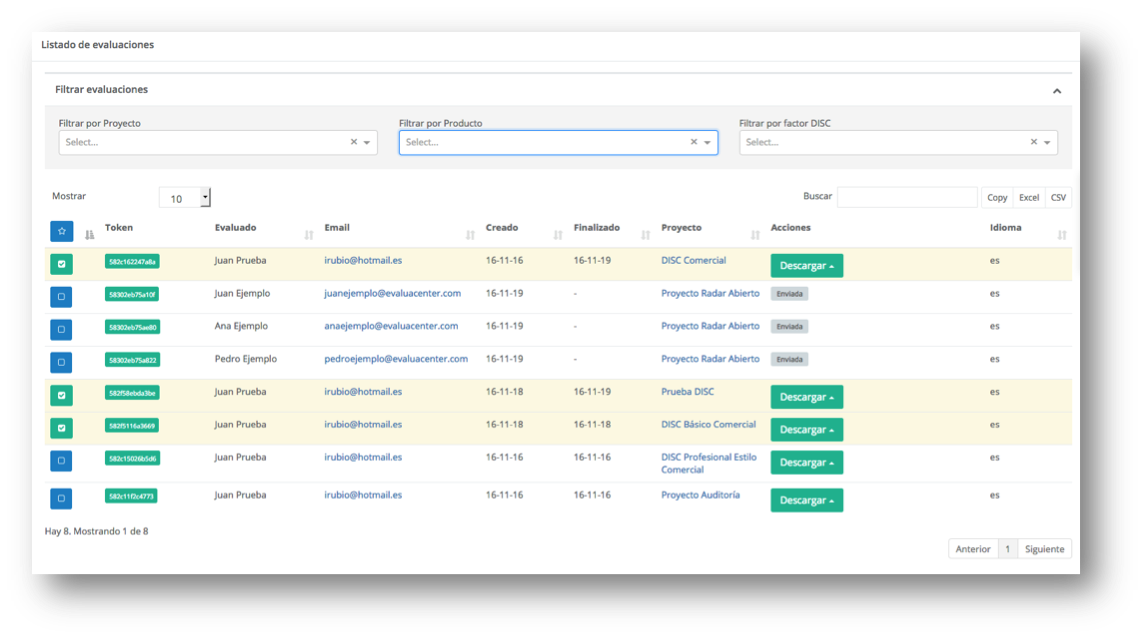
Task: Open Descargar menu for DISC Profesional Estilo row
Action: tap(807, 463)
